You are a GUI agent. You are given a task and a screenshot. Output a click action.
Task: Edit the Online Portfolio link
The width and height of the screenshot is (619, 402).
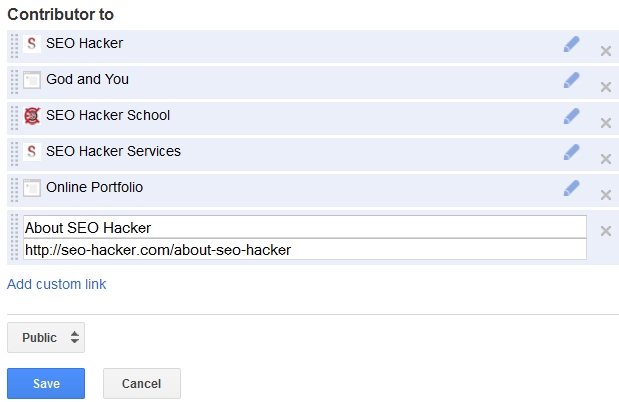(571, 188)
